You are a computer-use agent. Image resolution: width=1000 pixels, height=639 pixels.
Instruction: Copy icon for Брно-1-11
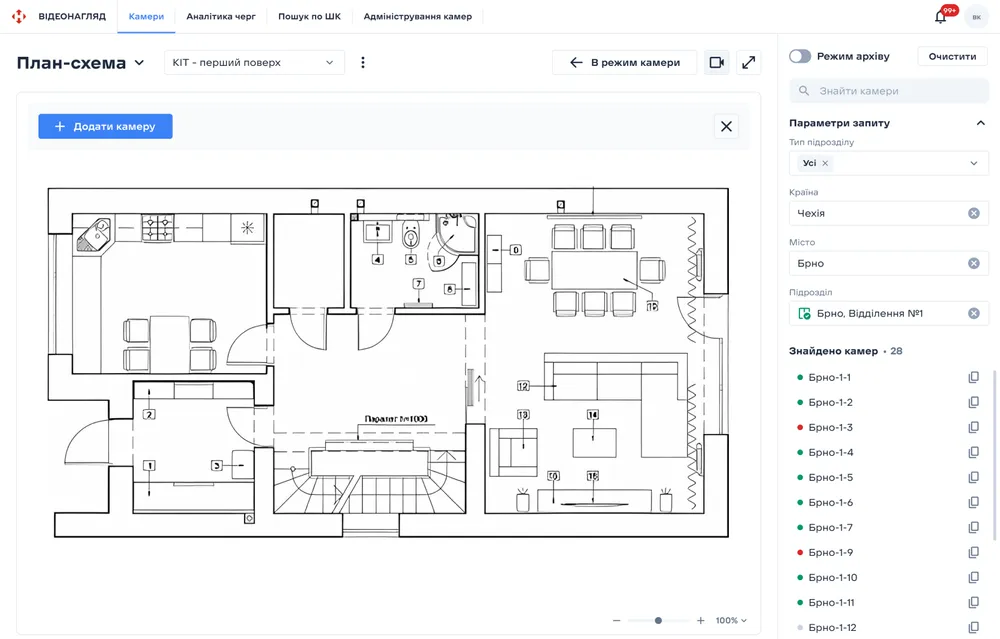[974, 602]
